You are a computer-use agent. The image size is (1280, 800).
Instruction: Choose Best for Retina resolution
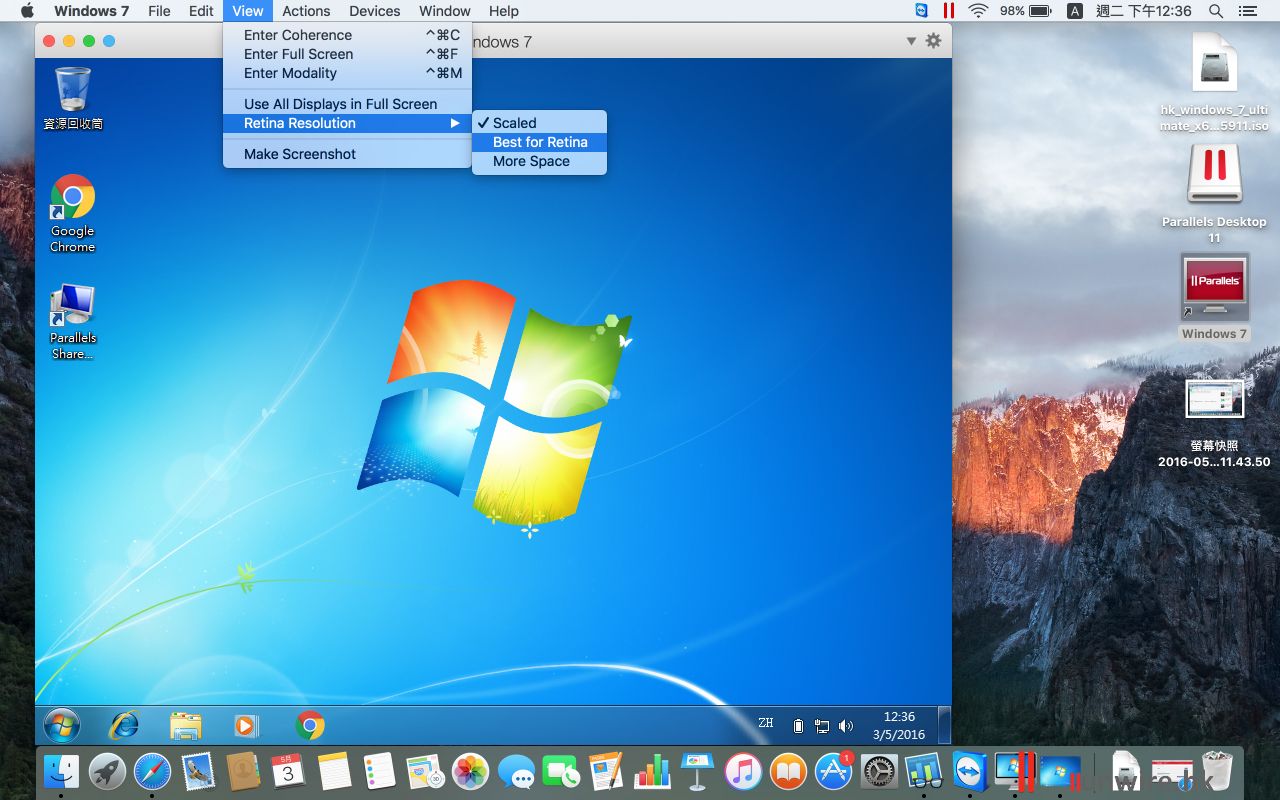point(540,142)
